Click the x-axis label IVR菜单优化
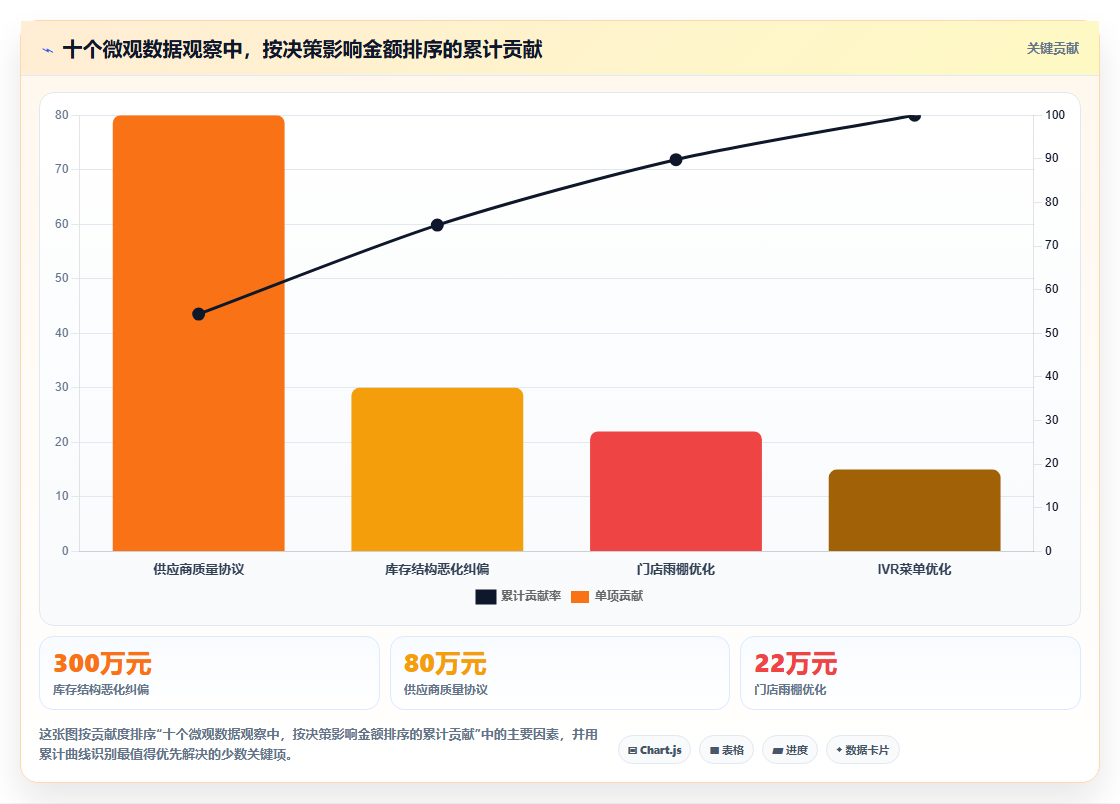 click(x=914, y=569)
